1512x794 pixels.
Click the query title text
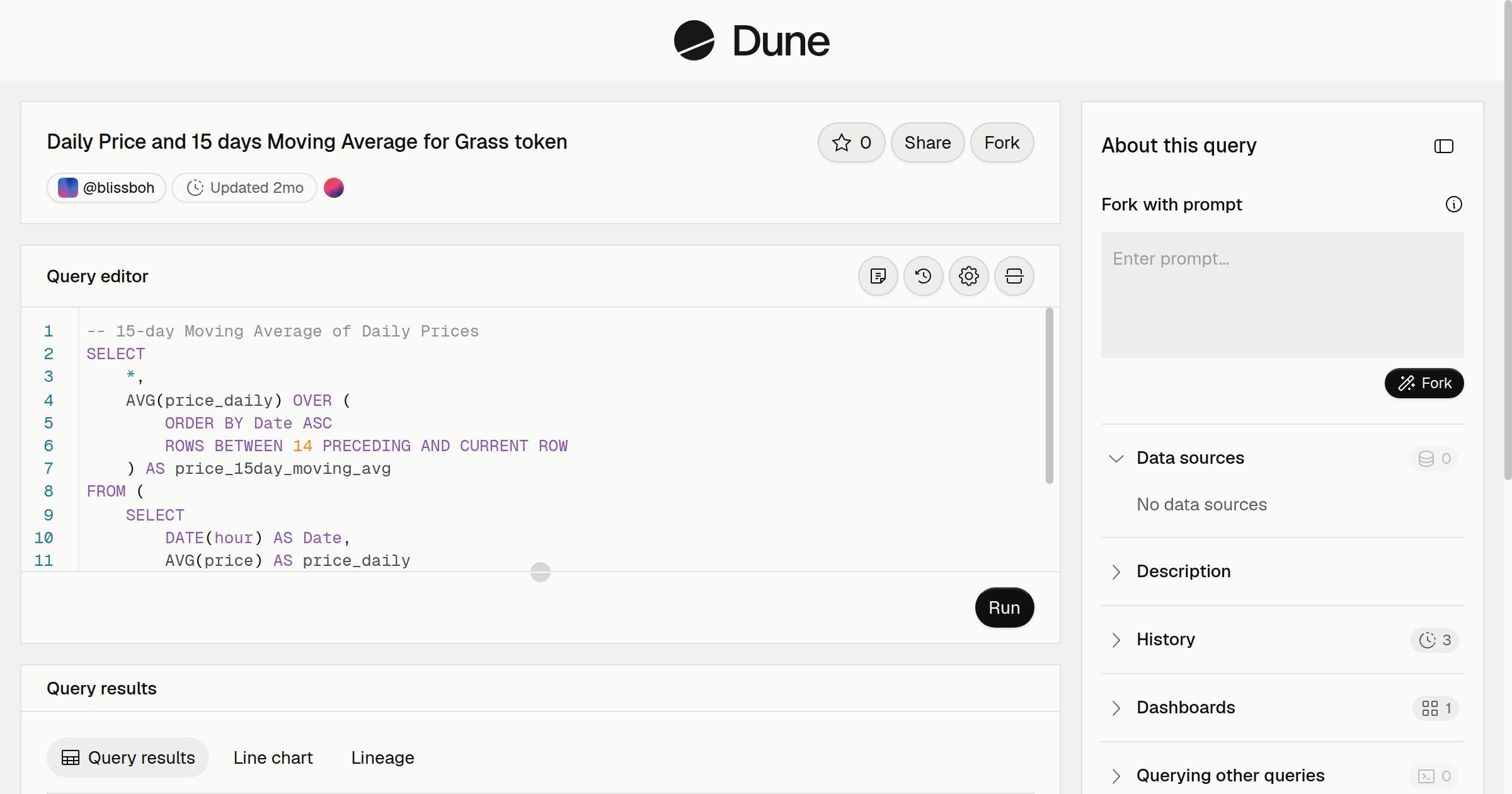[307, 142]
